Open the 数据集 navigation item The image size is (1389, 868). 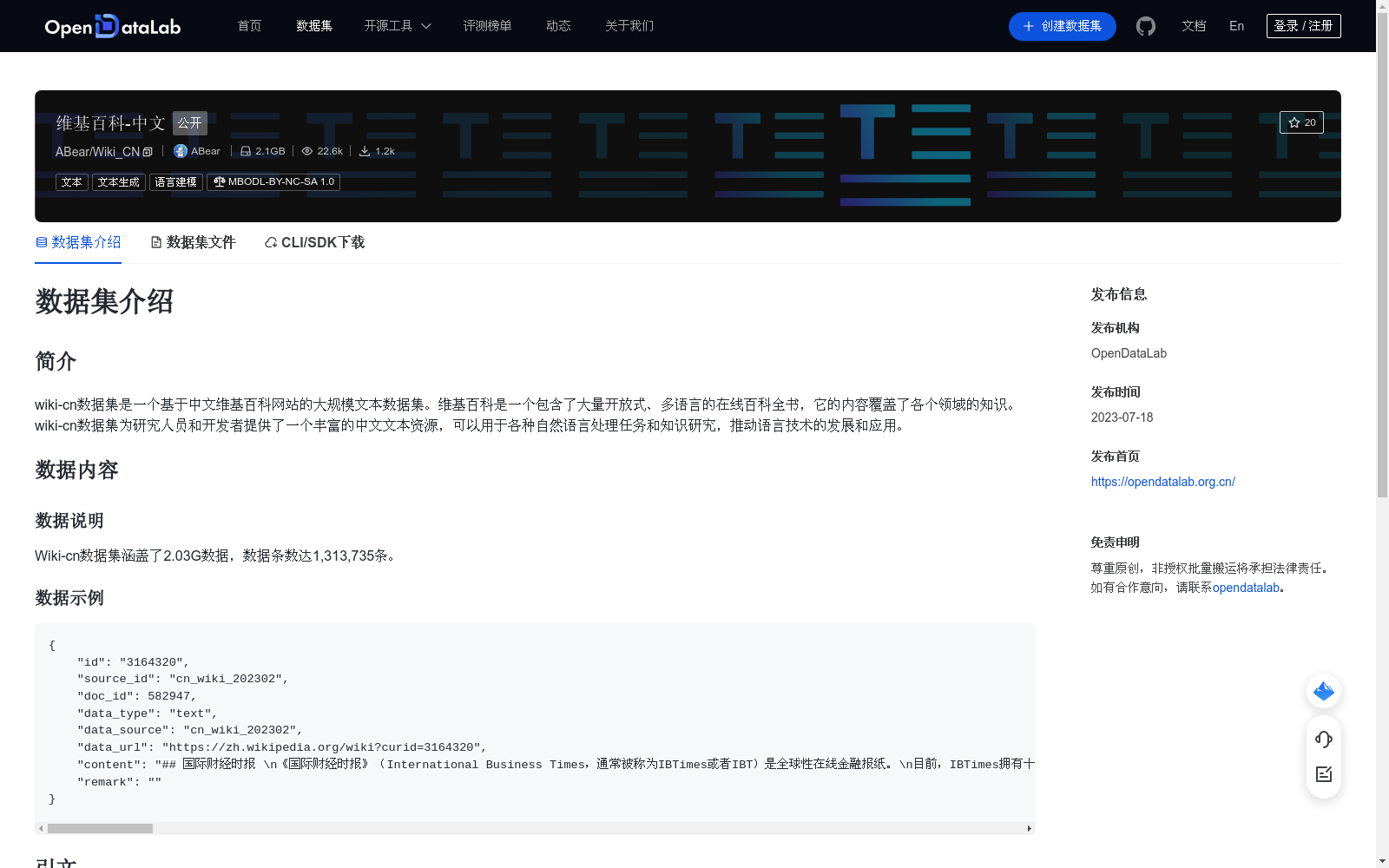[x=314, y=26]
